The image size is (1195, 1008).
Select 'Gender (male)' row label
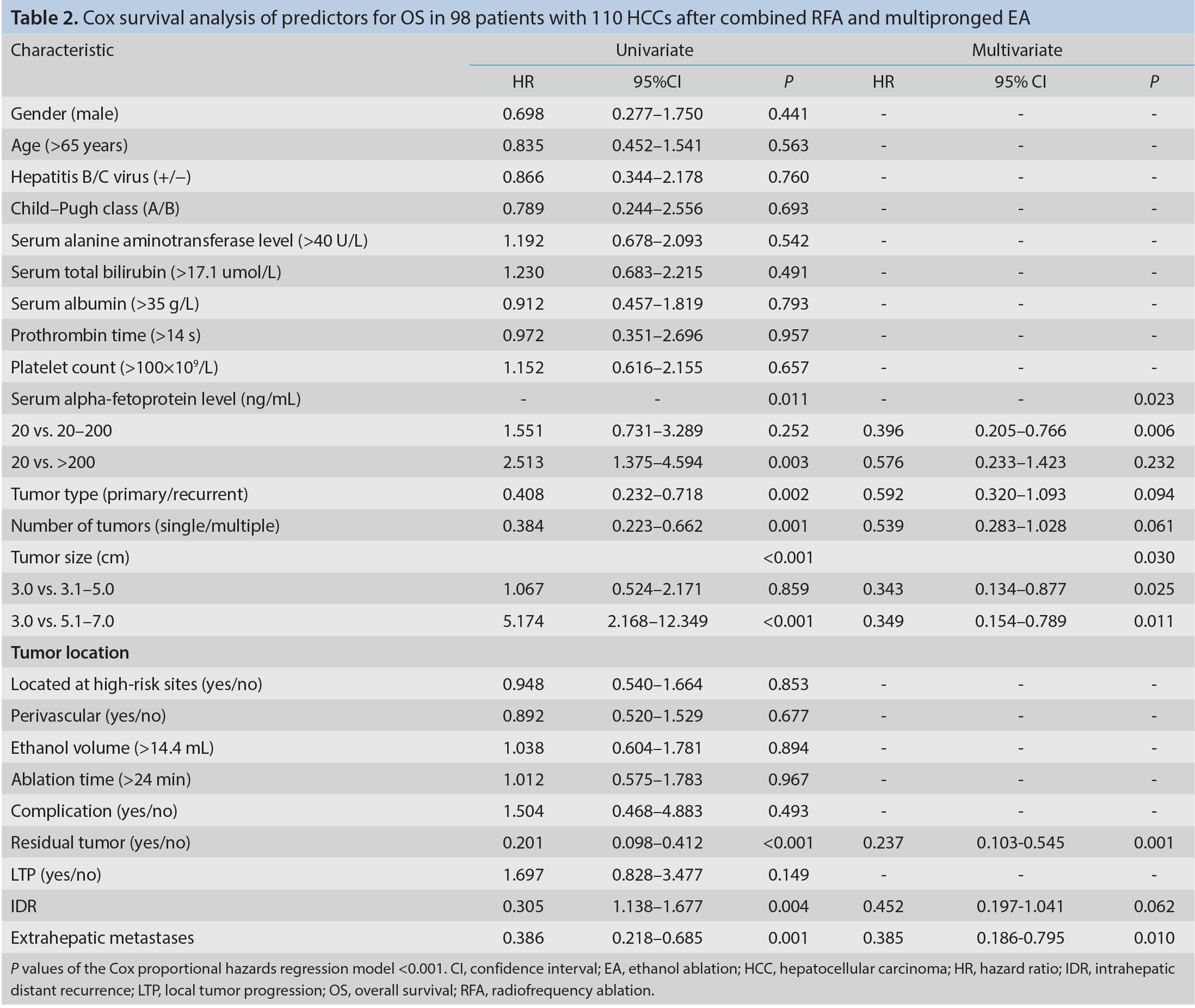pos(65,114)
